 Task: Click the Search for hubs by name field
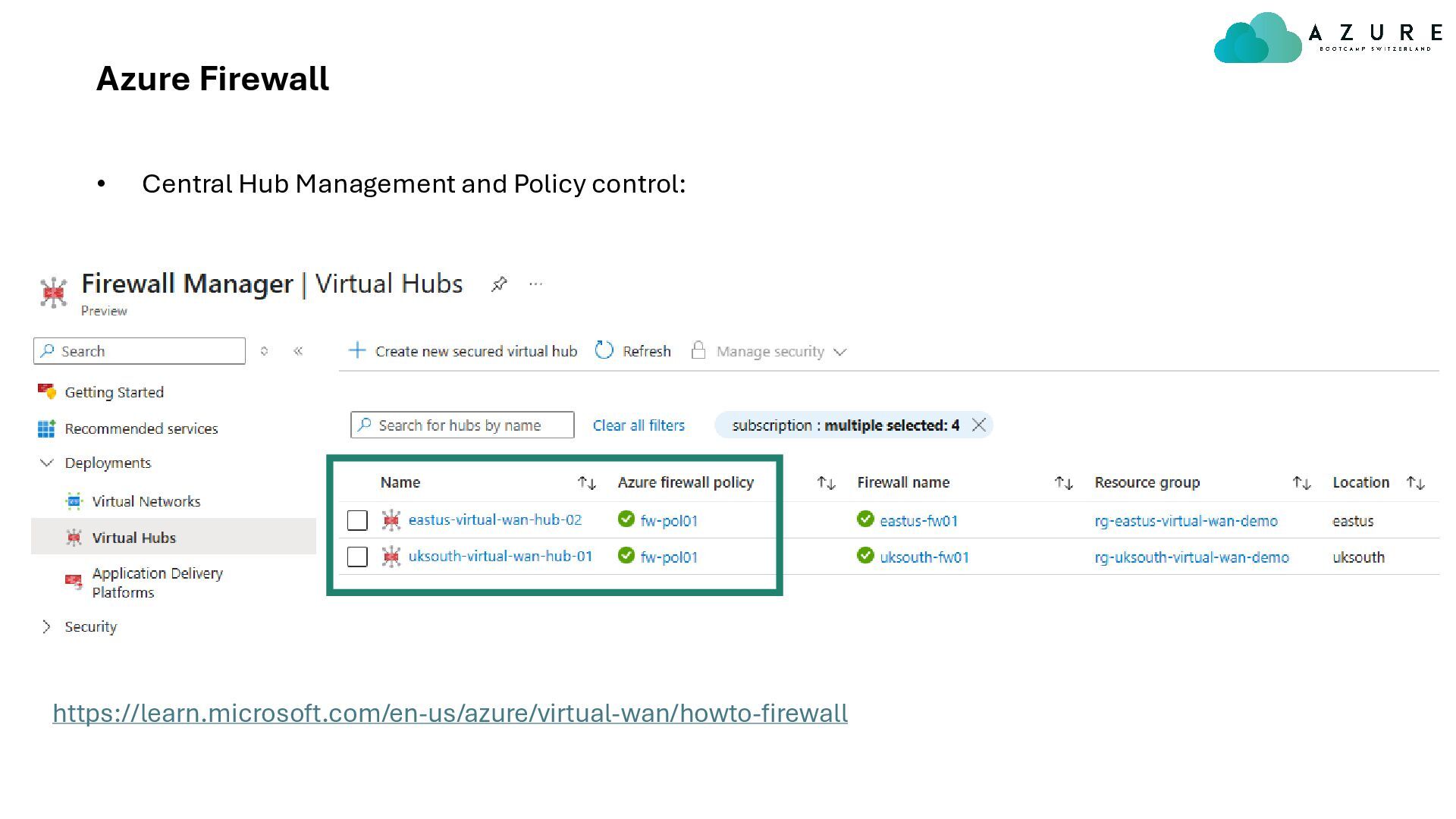[x=463, y=425]
